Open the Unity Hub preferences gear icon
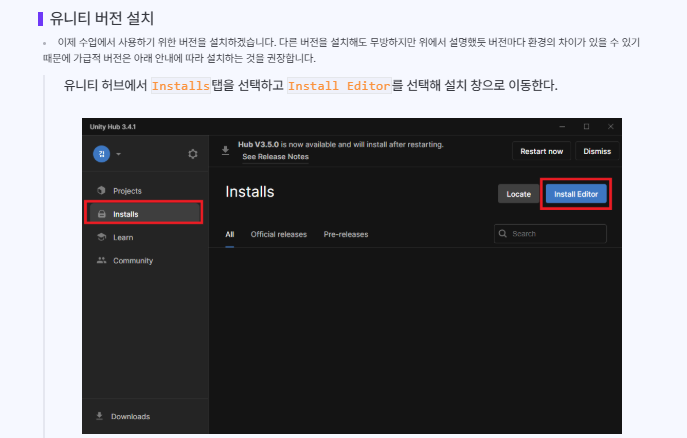This screenshot has width=687, height=438. pos(193,154)
